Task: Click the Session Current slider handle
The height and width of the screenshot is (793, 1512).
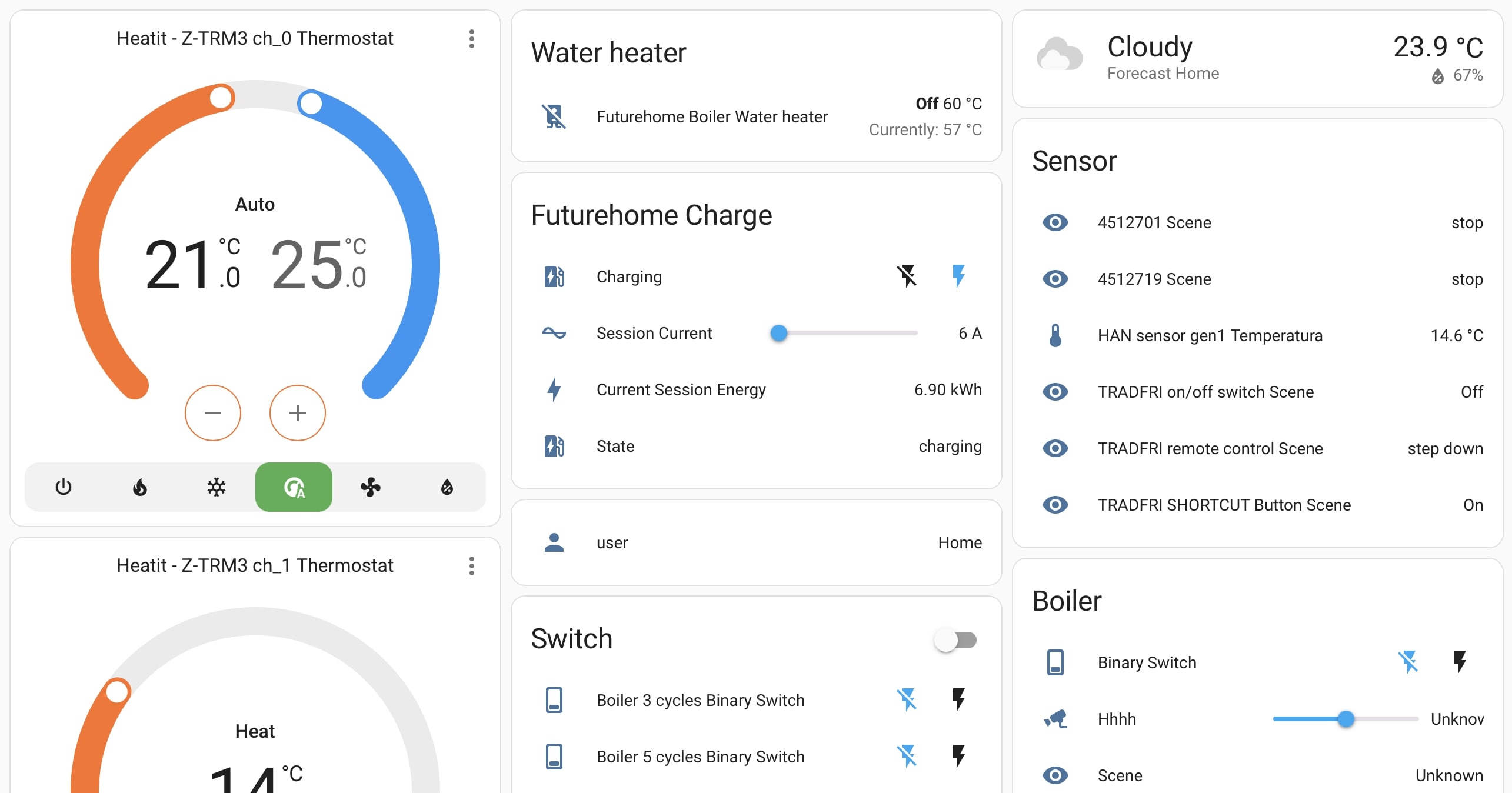Action: point(778,333)
